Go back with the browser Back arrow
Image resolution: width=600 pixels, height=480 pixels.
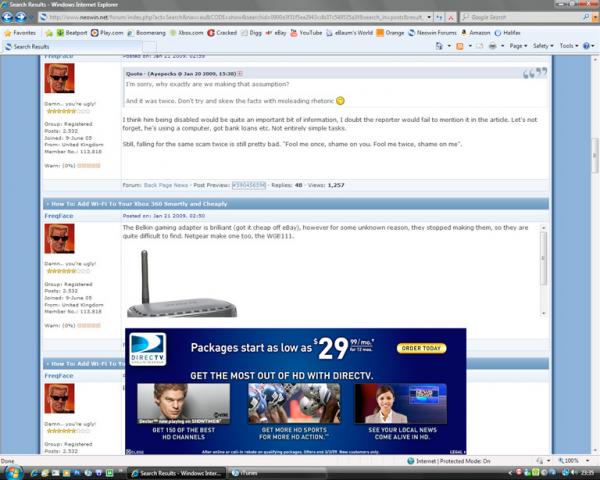coord(8,17)
